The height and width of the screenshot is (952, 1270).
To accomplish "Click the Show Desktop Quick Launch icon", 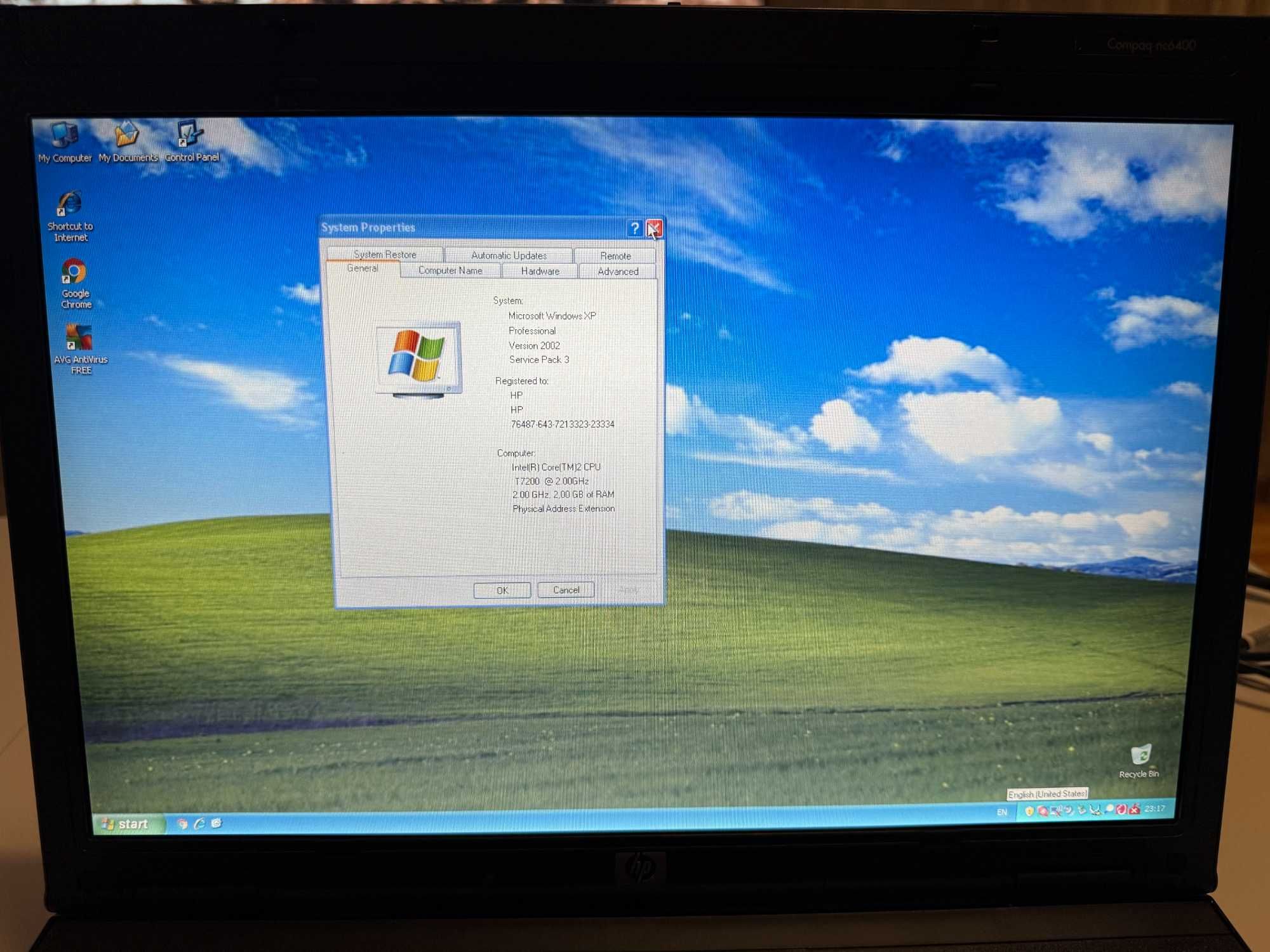I will pos(217,823).
